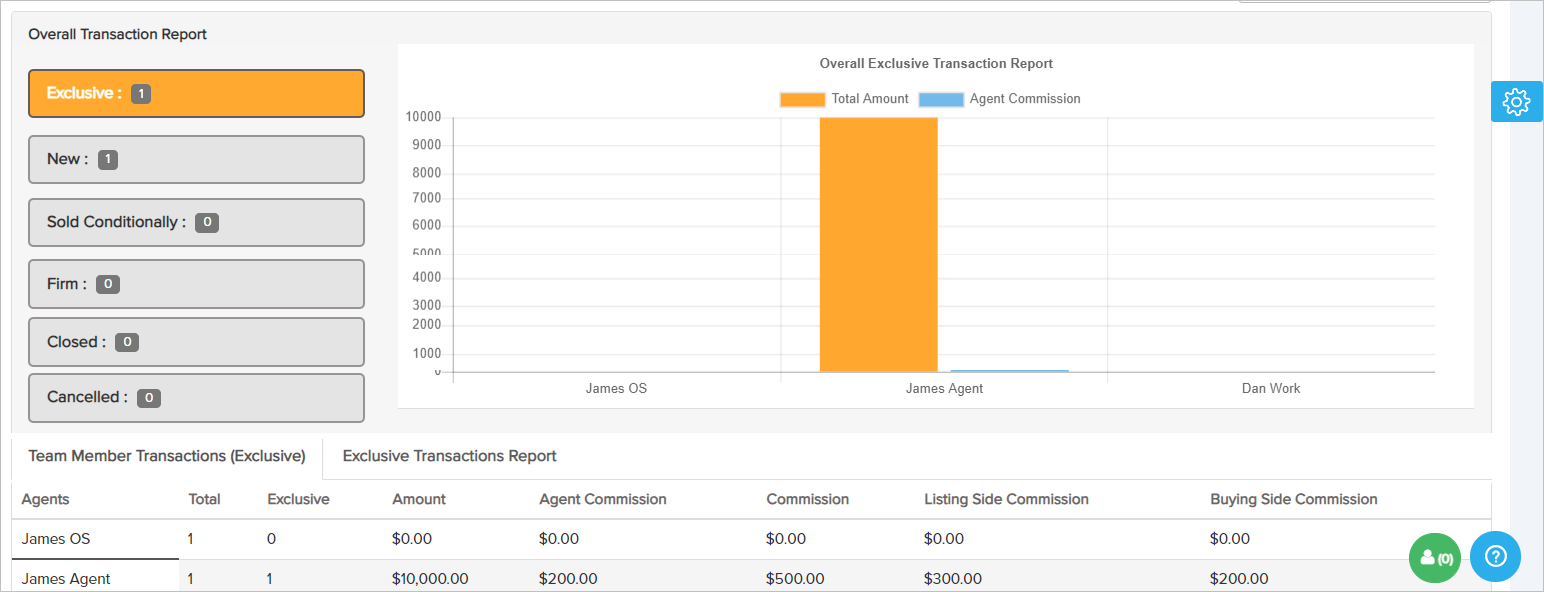Open the green user chat icon

click(1435, 558)
